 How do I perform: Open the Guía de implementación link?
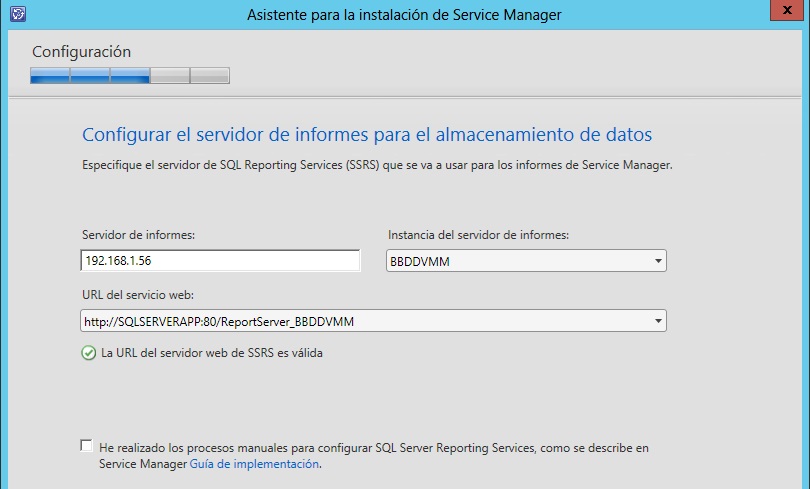coord(254,464)
